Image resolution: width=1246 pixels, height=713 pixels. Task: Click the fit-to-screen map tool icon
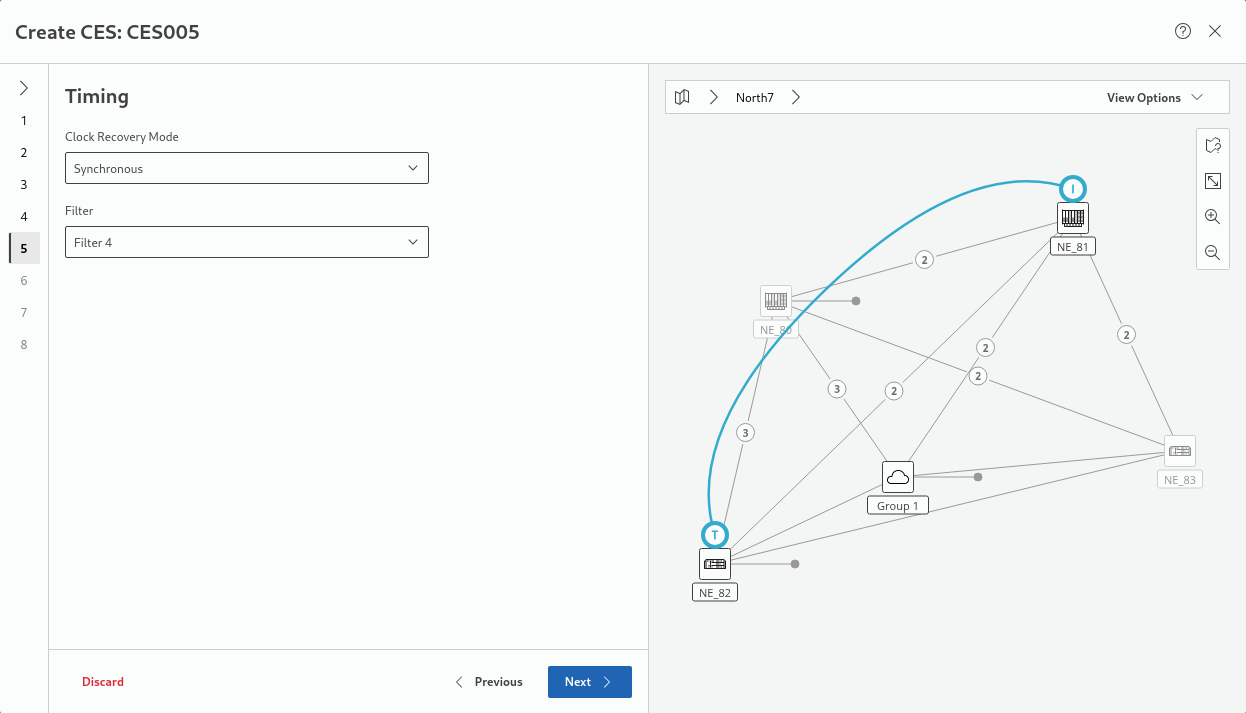1212,181
